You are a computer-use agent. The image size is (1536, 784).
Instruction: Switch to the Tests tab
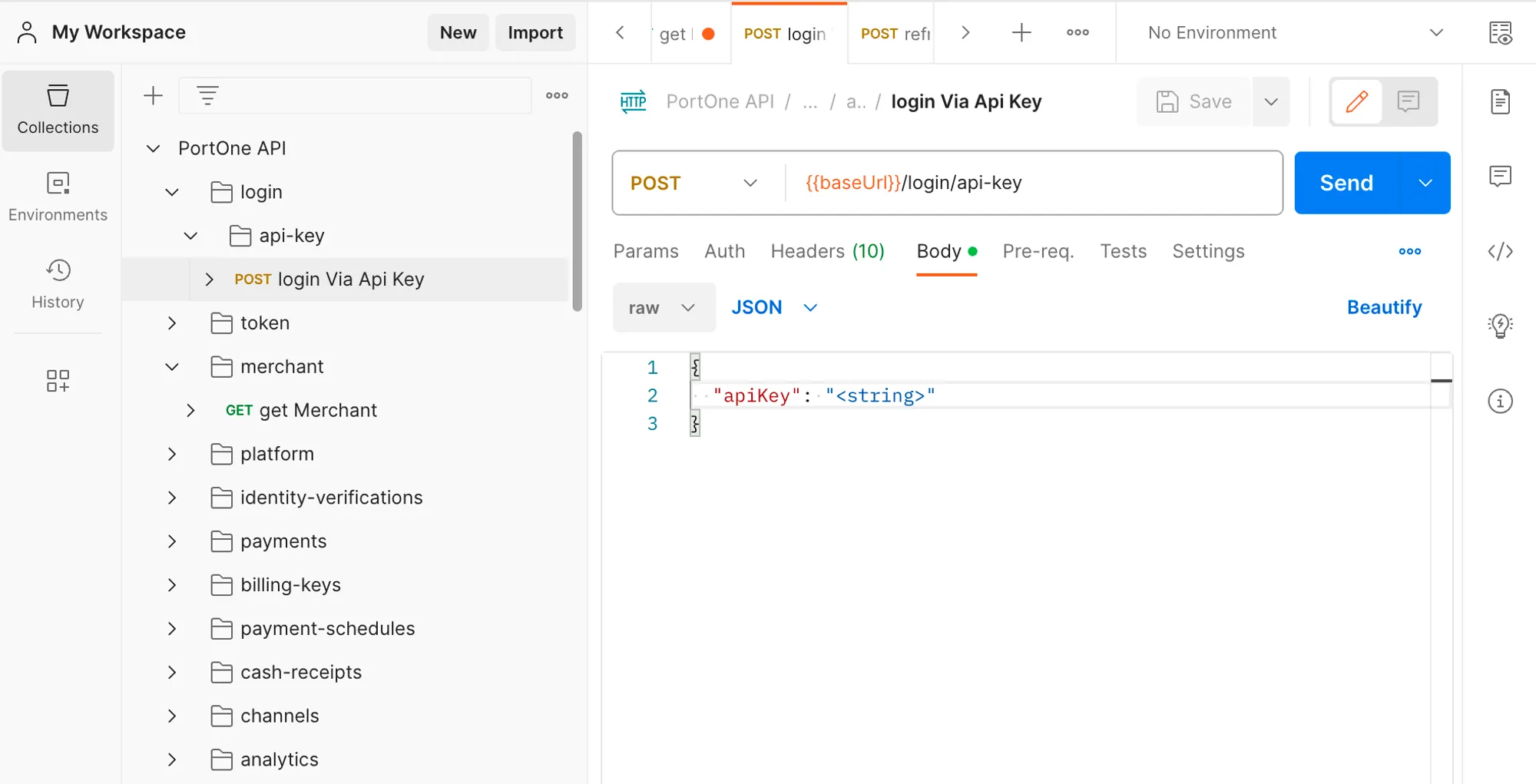[x=1124, y=251]
